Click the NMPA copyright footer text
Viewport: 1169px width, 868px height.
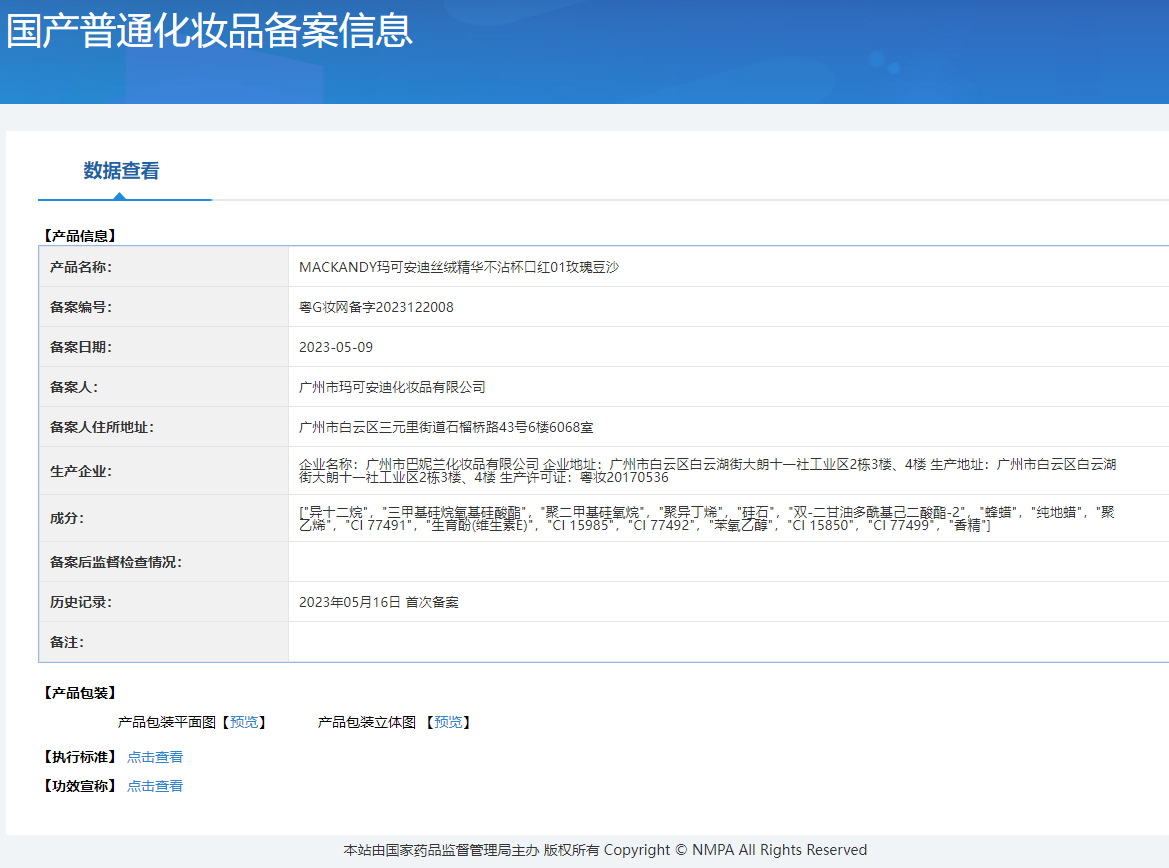coord(605,850)
